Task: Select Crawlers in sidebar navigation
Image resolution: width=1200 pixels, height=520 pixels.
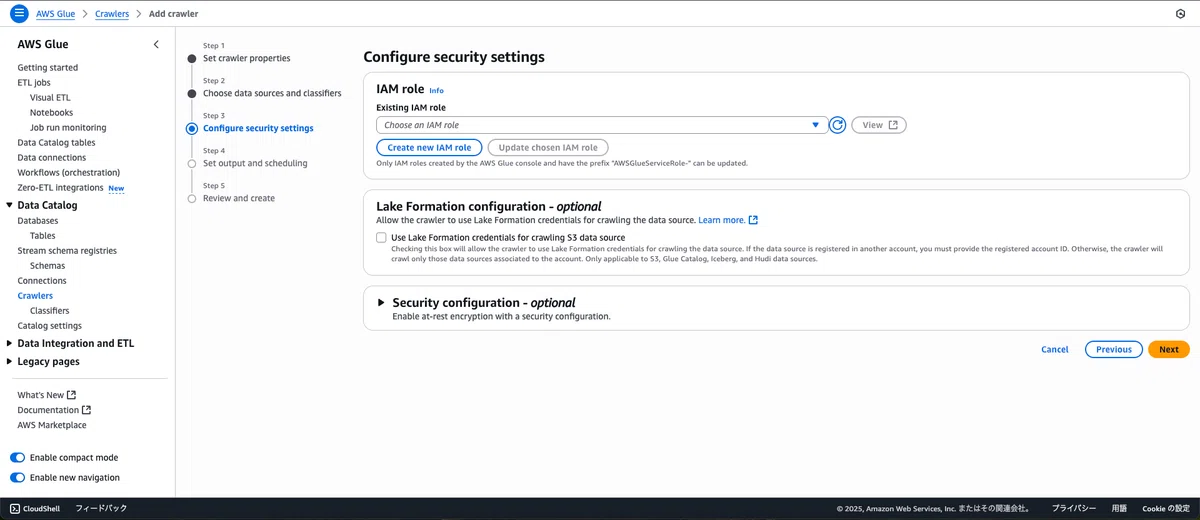Action: (x=35, y=296)
